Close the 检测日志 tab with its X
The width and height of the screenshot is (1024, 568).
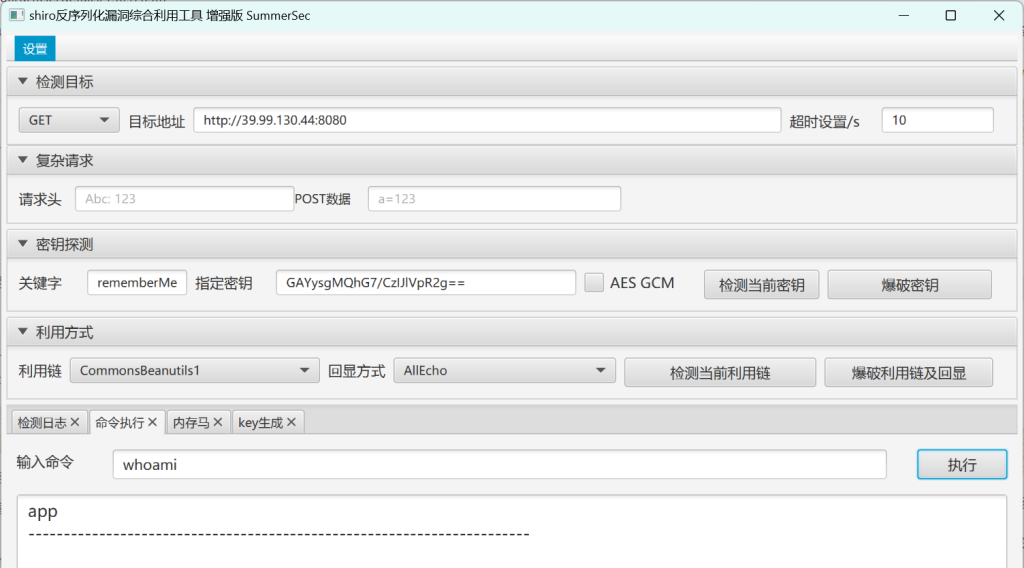(x=76, y=423)
